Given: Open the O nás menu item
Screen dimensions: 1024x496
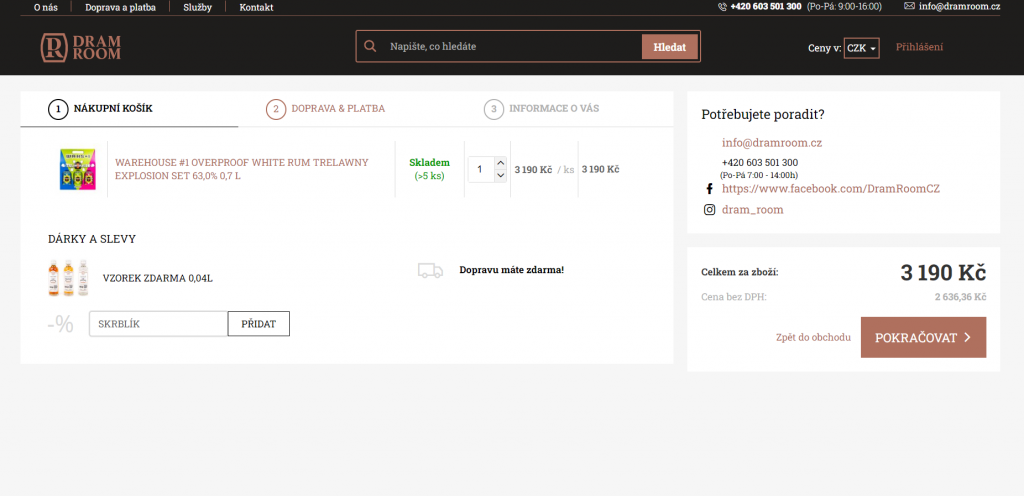Looking at the screenshot, I should (x=46, y=7).
